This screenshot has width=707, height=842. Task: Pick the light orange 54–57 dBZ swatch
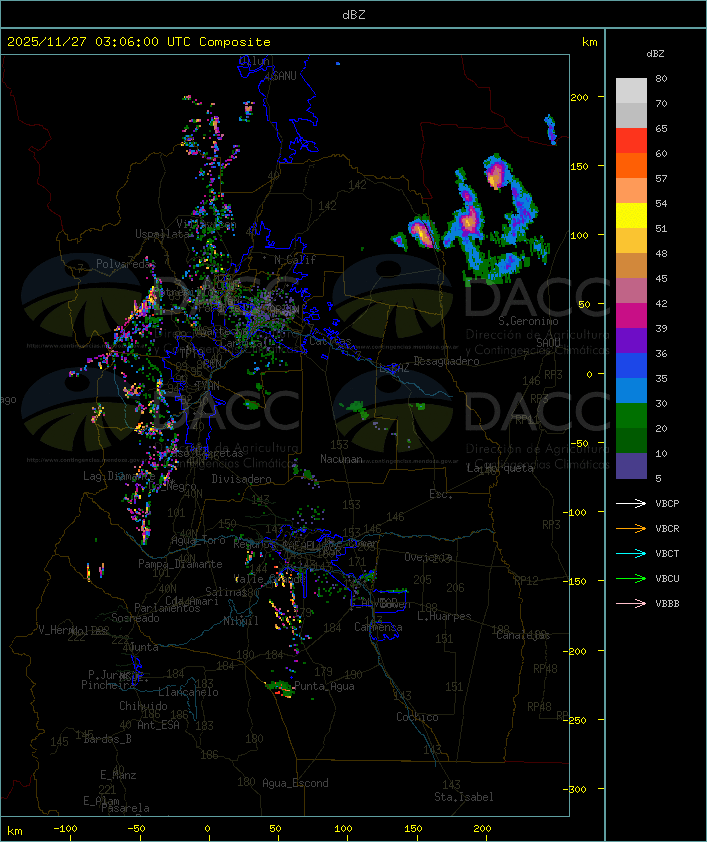pos(631,191)
